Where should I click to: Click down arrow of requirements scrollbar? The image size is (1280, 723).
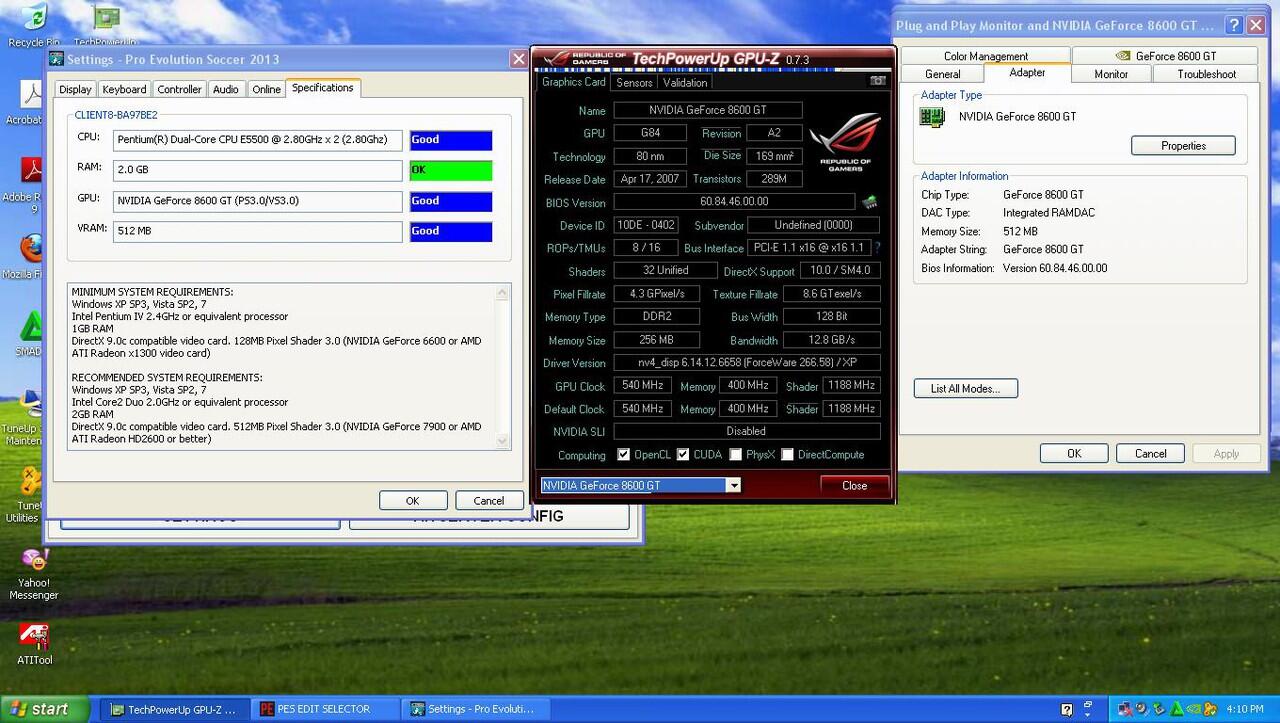click(502, 441)
